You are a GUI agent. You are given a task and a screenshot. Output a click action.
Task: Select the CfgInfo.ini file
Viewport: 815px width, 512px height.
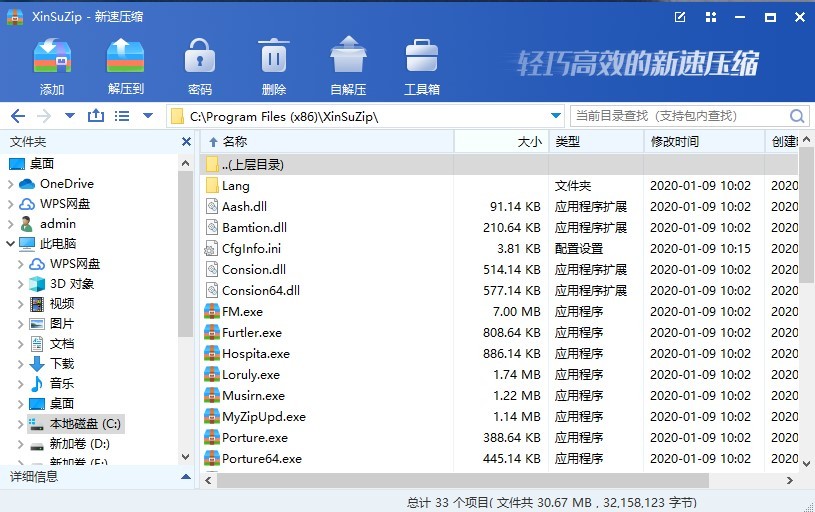click(x=499, y=249)
